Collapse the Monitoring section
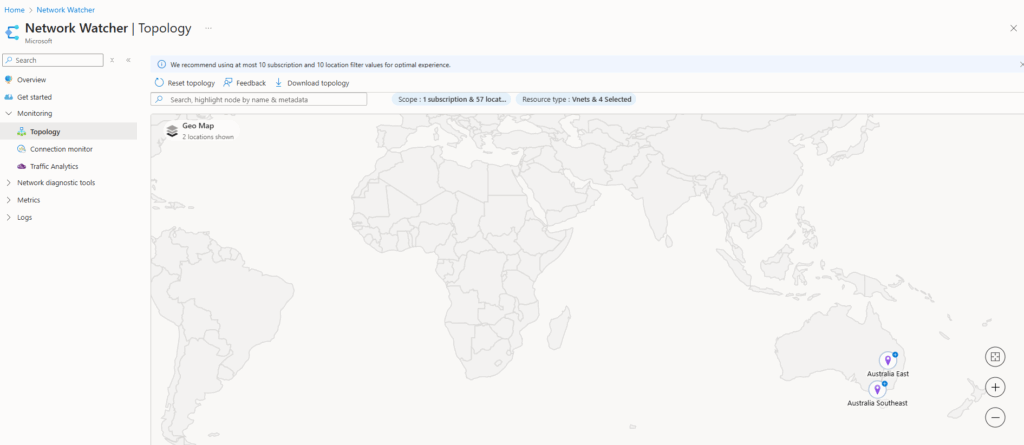 [8, 114]
